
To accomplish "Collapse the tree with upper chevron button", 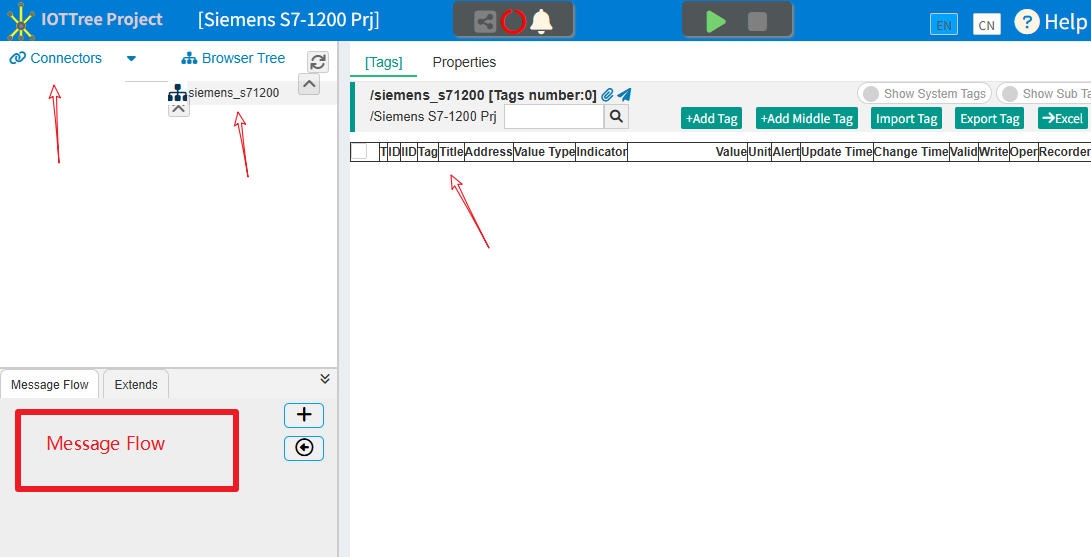I will tap(309, 84).
